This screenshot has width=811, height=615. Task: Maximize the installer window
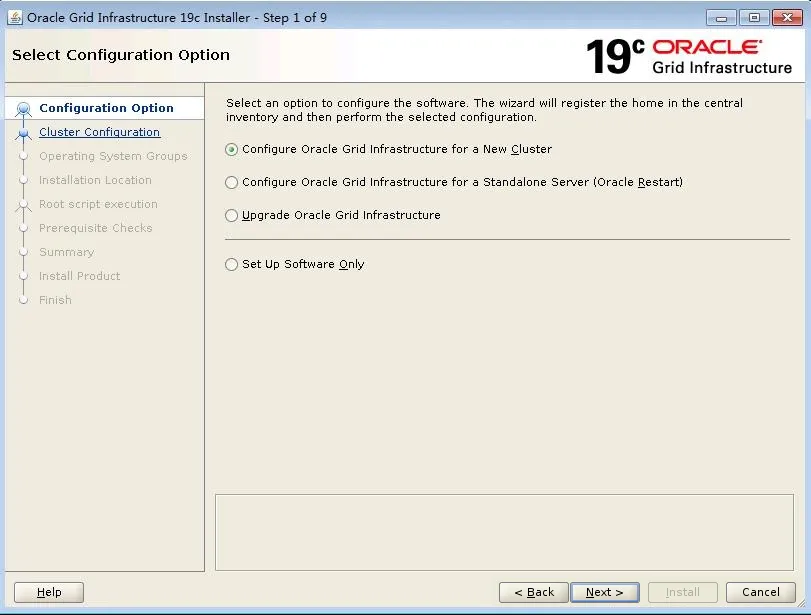(x=754, y=18)
